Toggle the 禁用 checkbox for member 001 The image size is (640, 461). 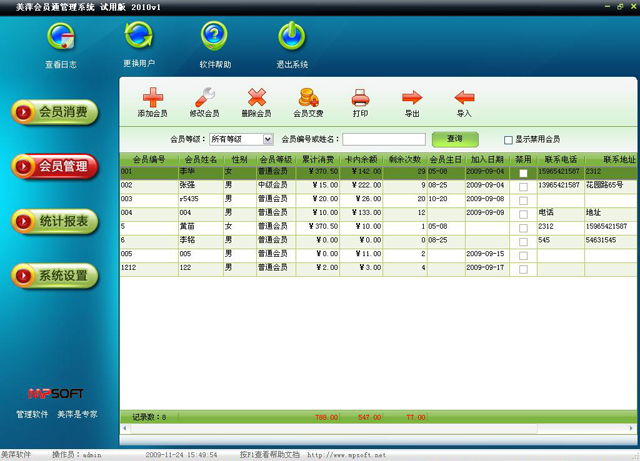click(523, 173)
